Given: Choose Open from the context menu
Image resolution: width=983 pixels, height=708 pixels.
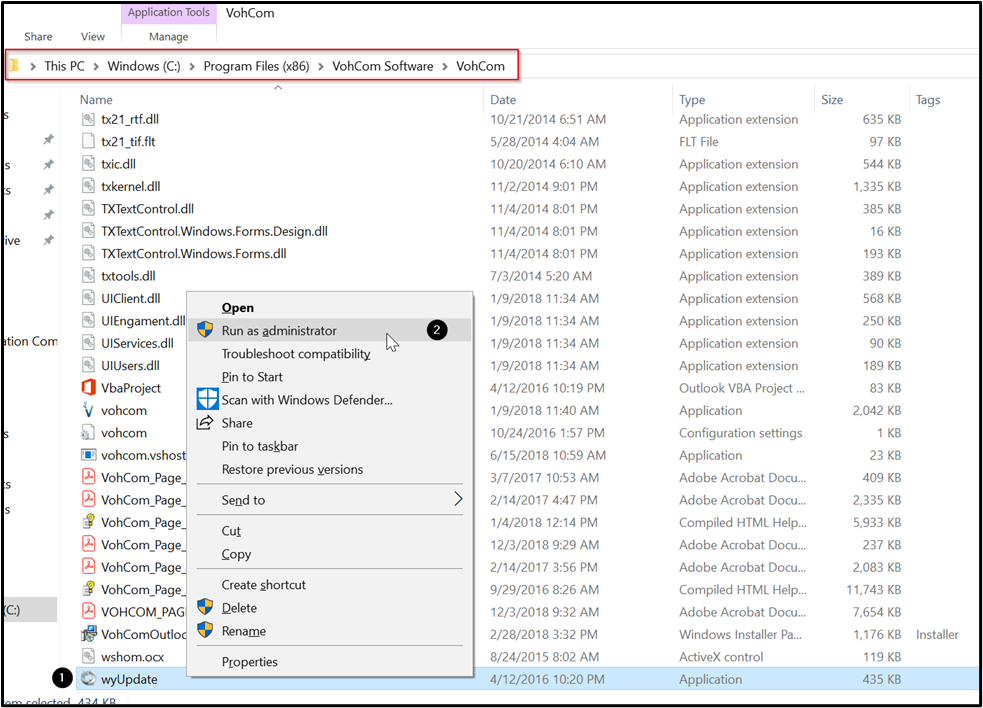Looking at the screenshot, I should (x=329, y=307).
